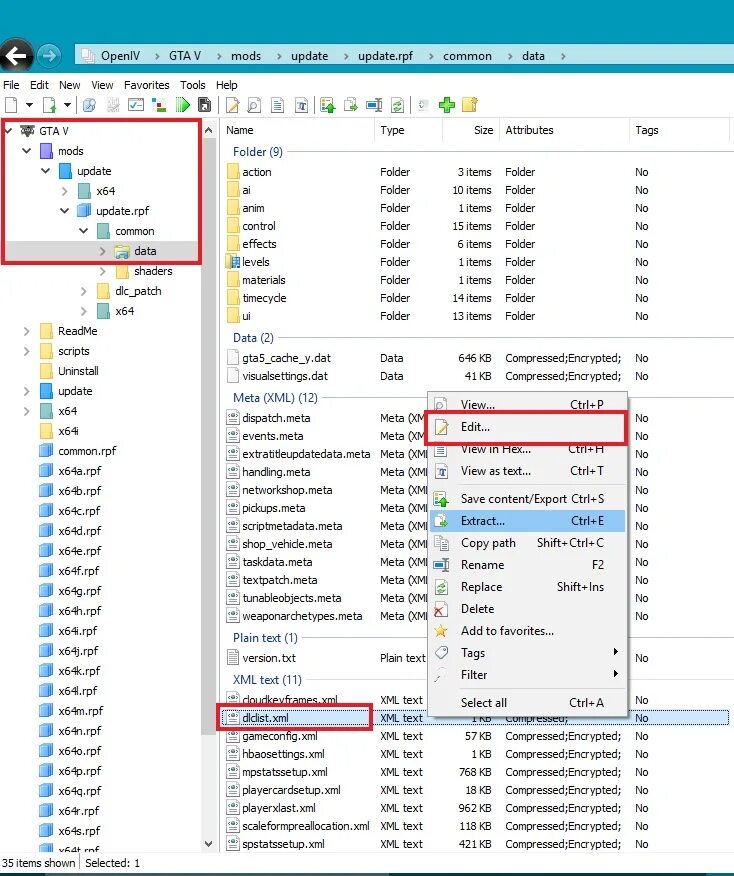This screenshot has width=734, height=876.
Task: Open the Filter submenu in context menu
Action: [528, 675]
